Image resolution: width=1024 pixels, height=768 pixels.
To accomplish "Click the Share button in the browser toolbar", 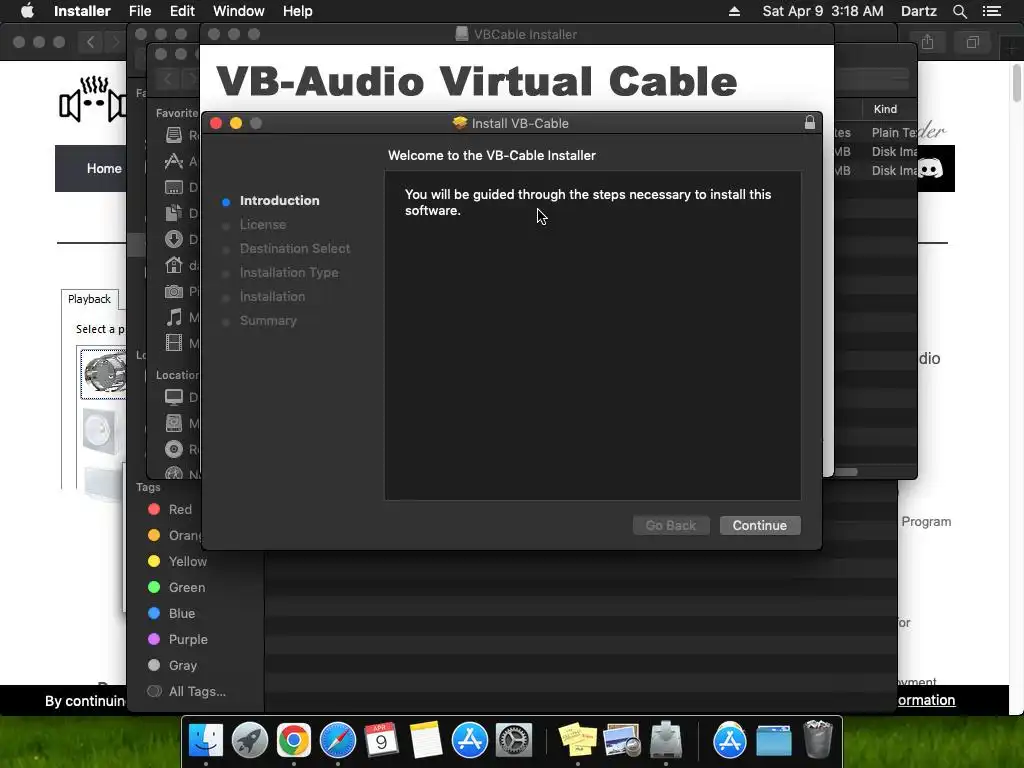I will (x=927, y=42).
